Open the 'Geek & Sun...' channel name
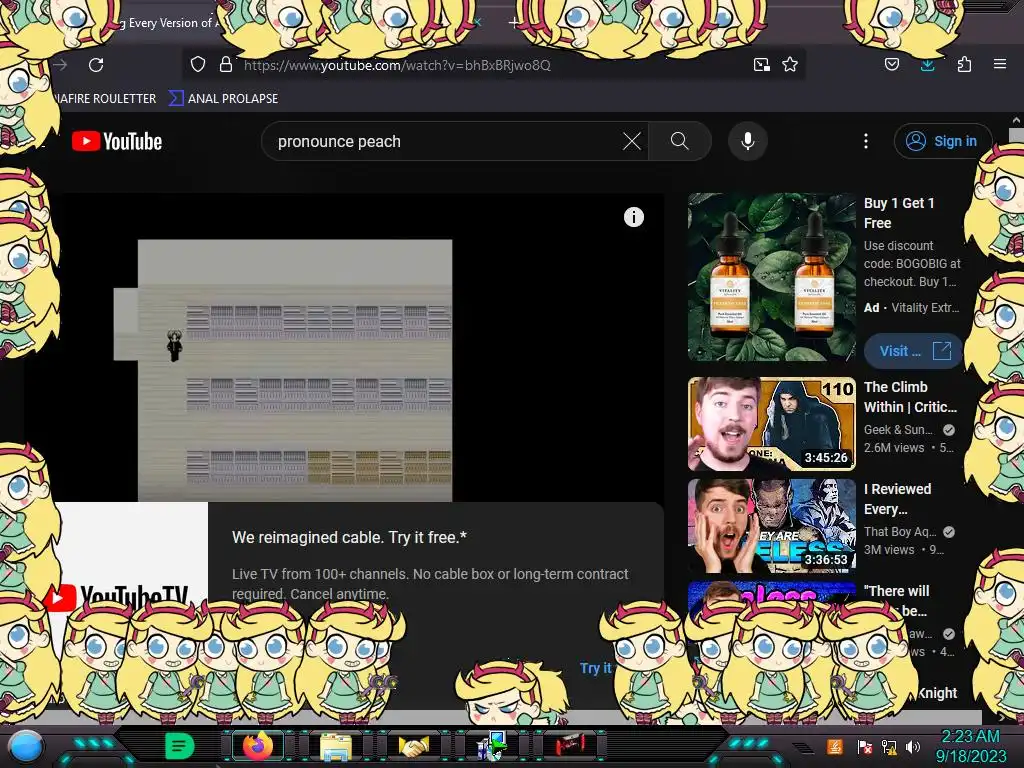Viewport: 1024px width, 768px height. pyautogui.click(x=898, y=430)
